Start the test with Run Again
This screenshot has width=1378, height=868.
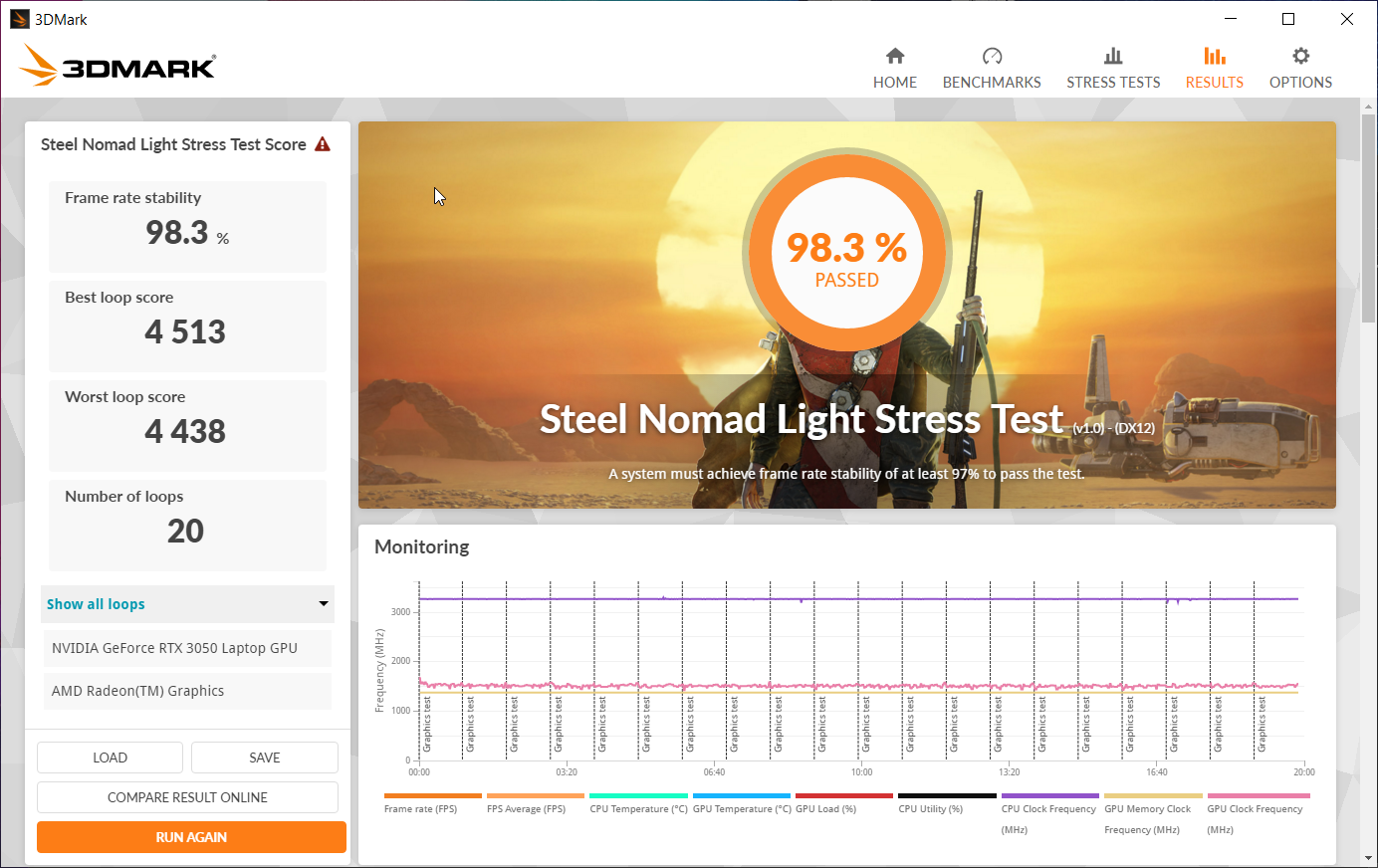coord(191,837)
